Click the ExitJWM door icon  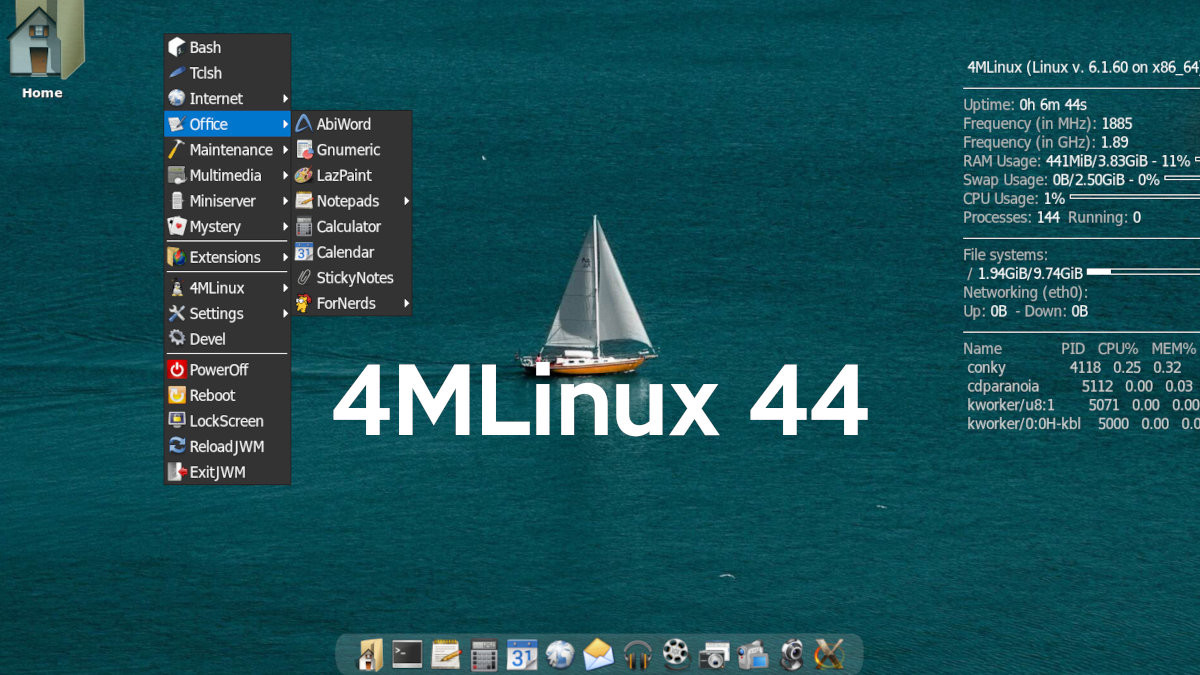[x=177, y=472]
